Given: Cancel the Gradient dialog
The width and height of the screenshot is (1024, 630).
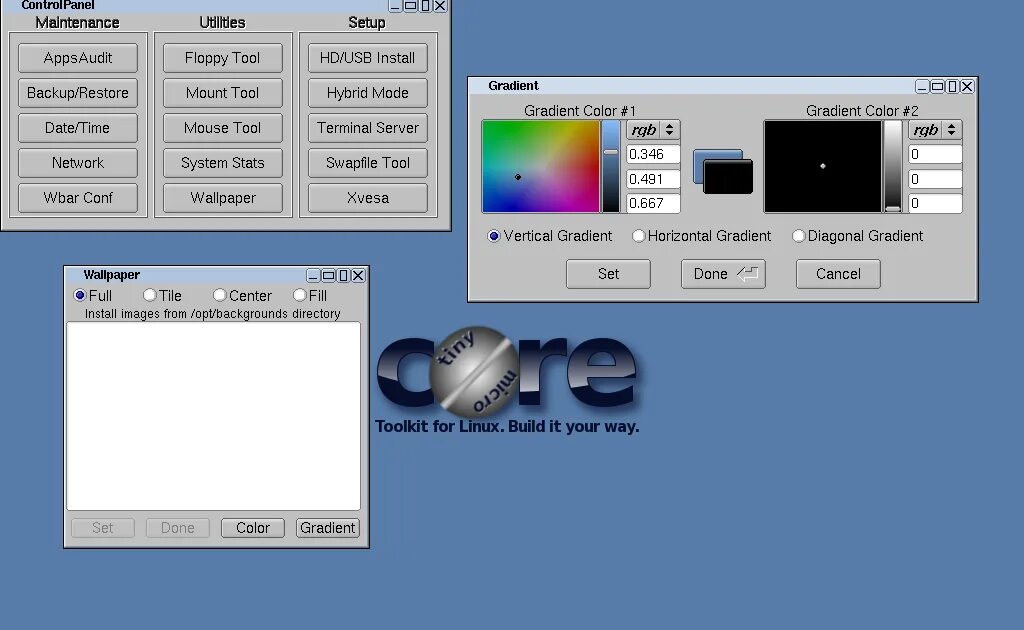Looking at the screenshot, I should pos(839,274).
